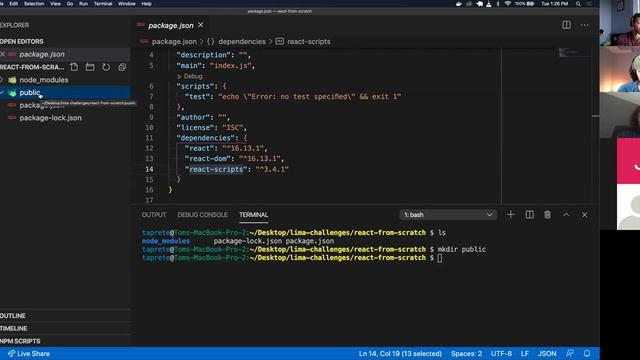Image resolution: width=640 pixels, height=360 pixels.
Task: Select package.json in Open Editors
Action: click(42, 54)
